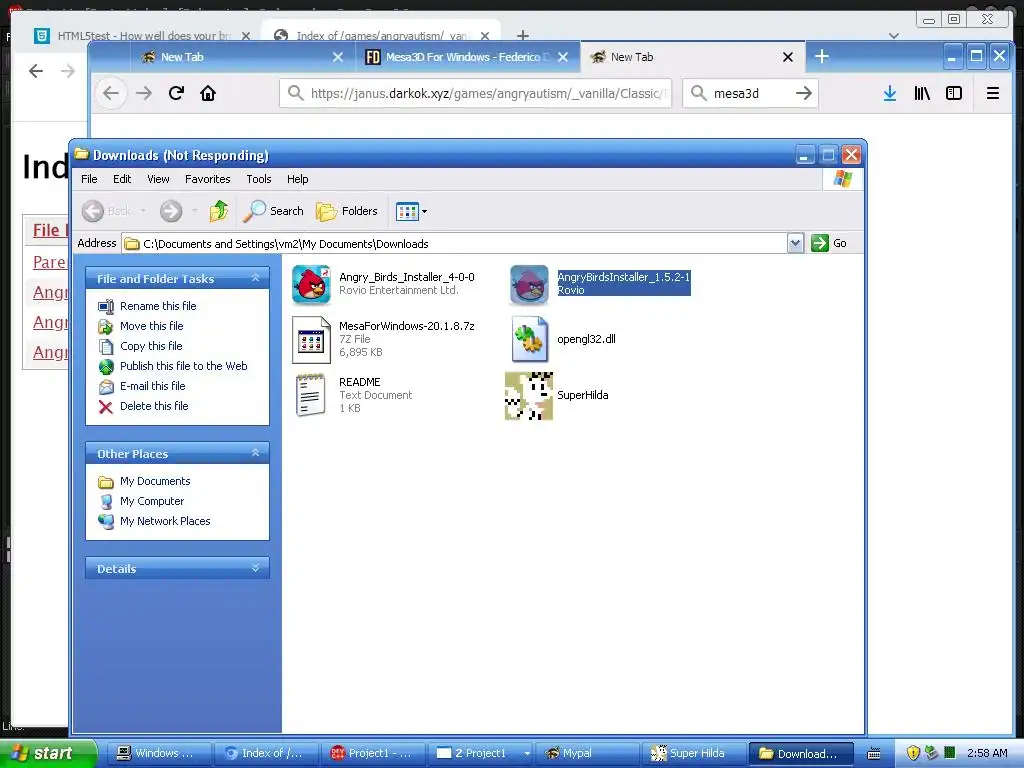The height and width of the screenshot is (768, 1024).
Task: Expand the Details panel
Action: [x=255, y=568]
